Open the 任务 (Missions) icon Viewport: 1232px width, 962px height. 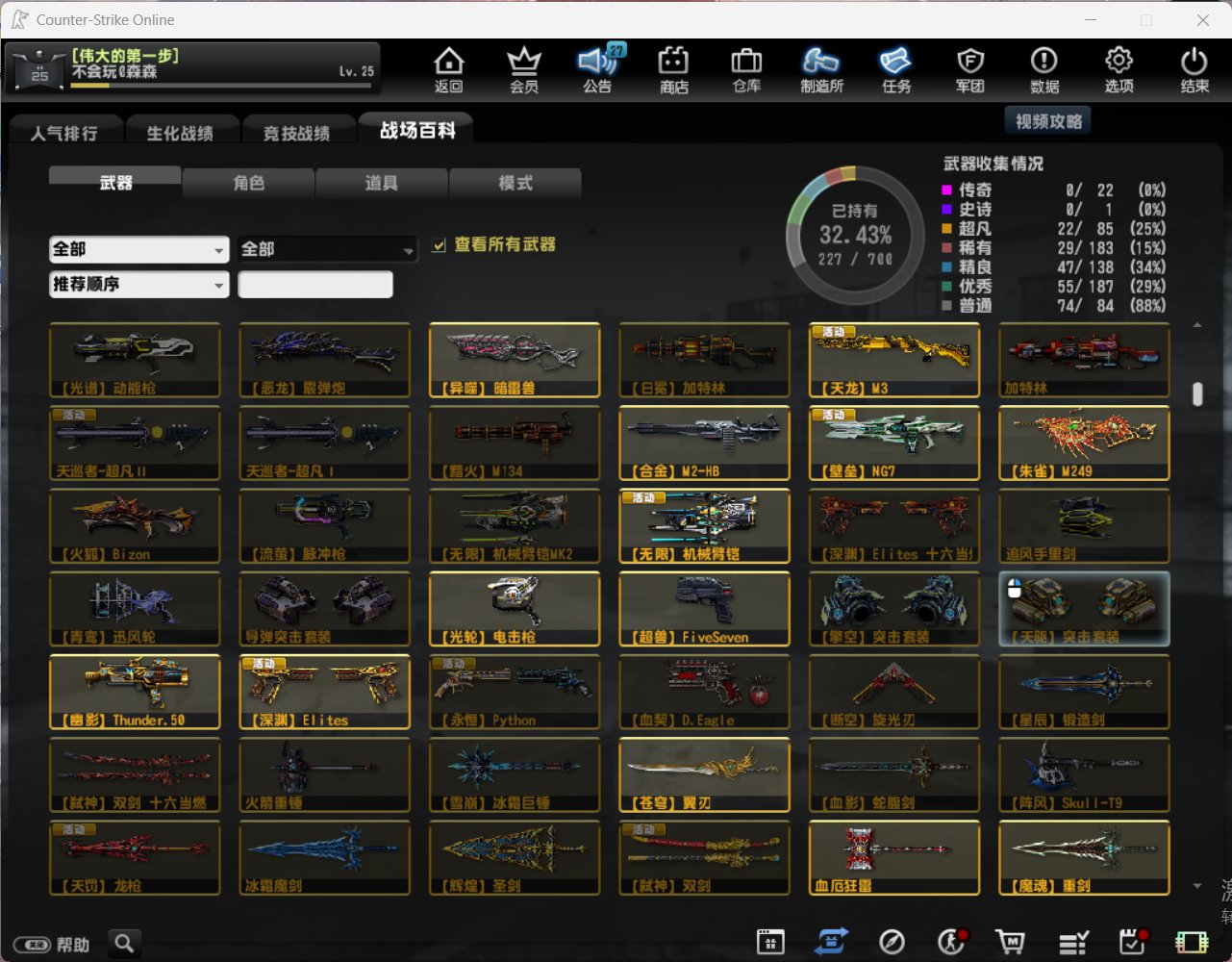pyautogui.click(x=895, y=70)
